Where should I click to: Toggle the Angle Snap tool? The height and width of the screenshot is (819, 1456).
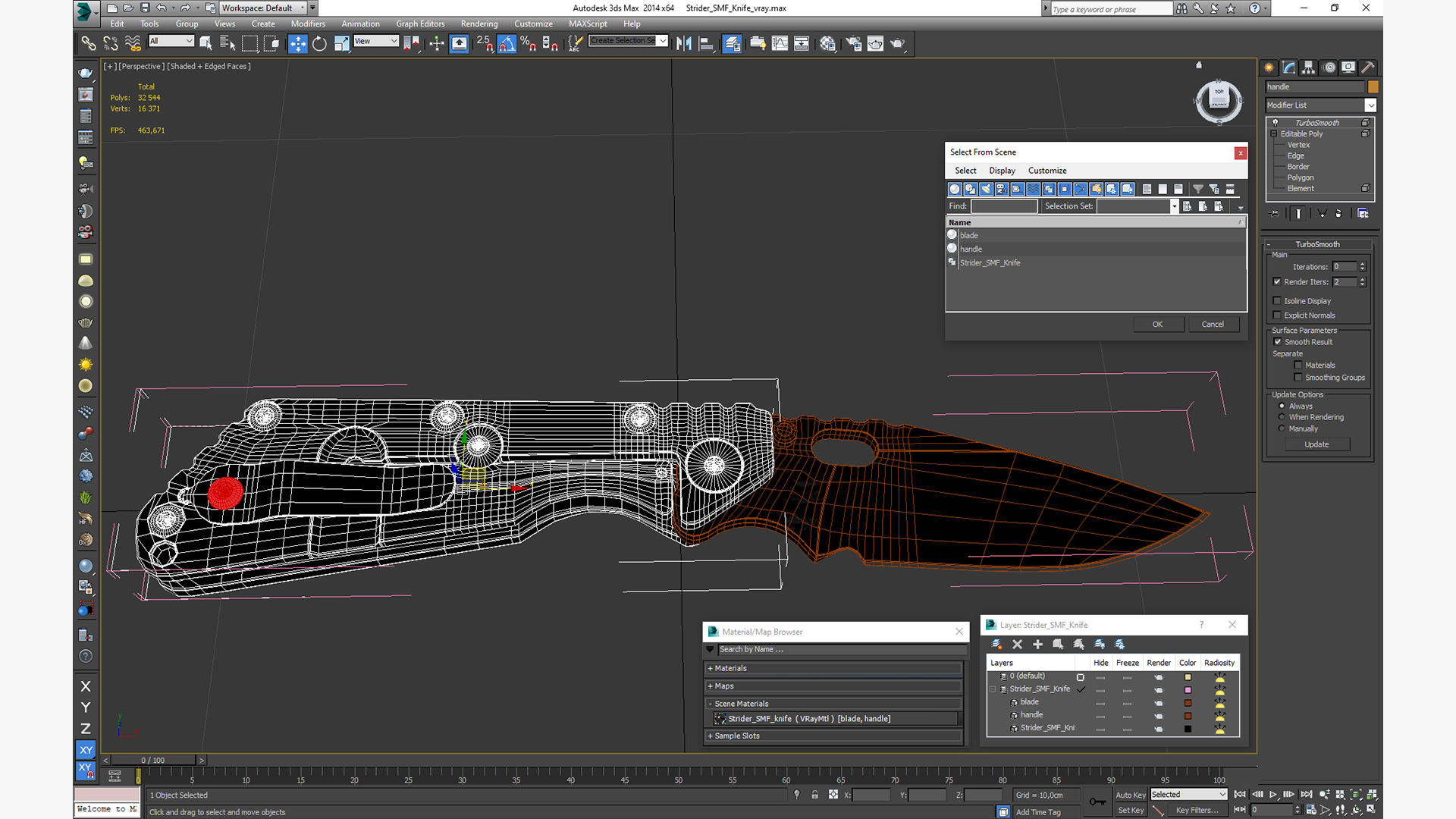coord(507,44)
